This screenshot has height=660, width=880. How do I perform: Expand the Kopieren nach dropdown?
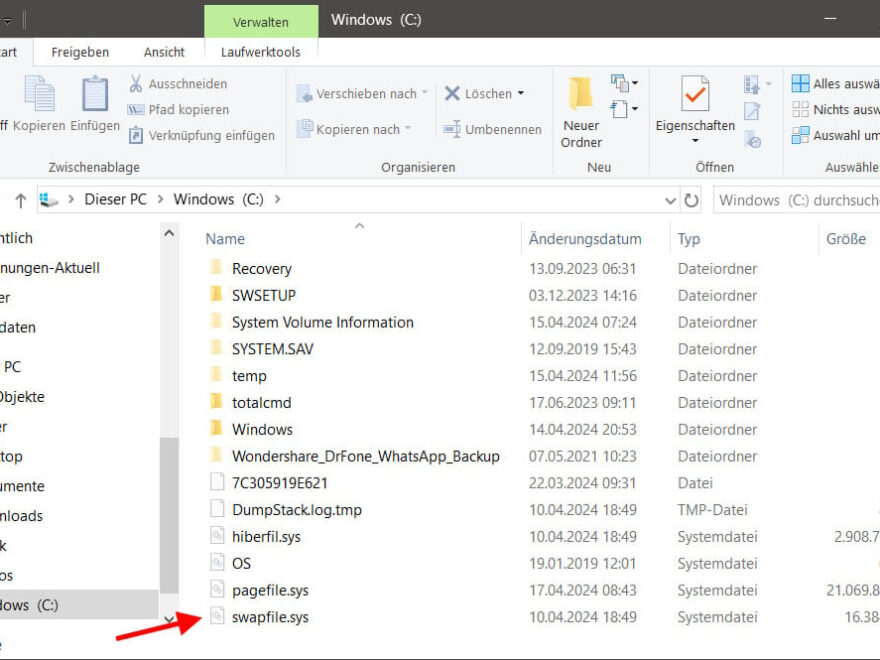[407, 129]
